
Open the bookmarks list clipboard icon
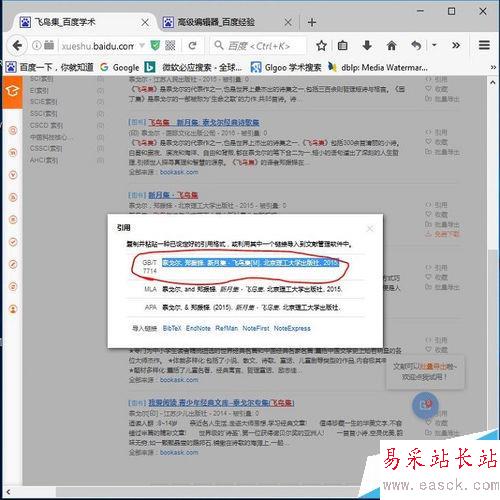342,45
